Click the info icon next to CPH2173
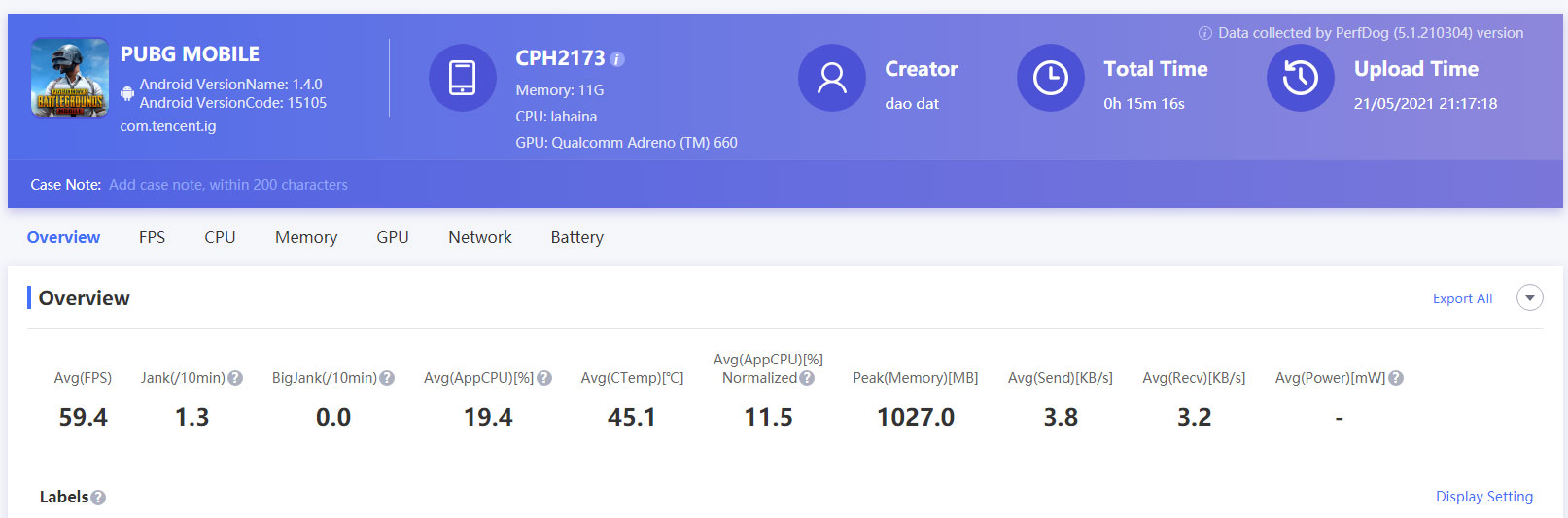This screenshot has height=518, width=1568. point(617,59)
